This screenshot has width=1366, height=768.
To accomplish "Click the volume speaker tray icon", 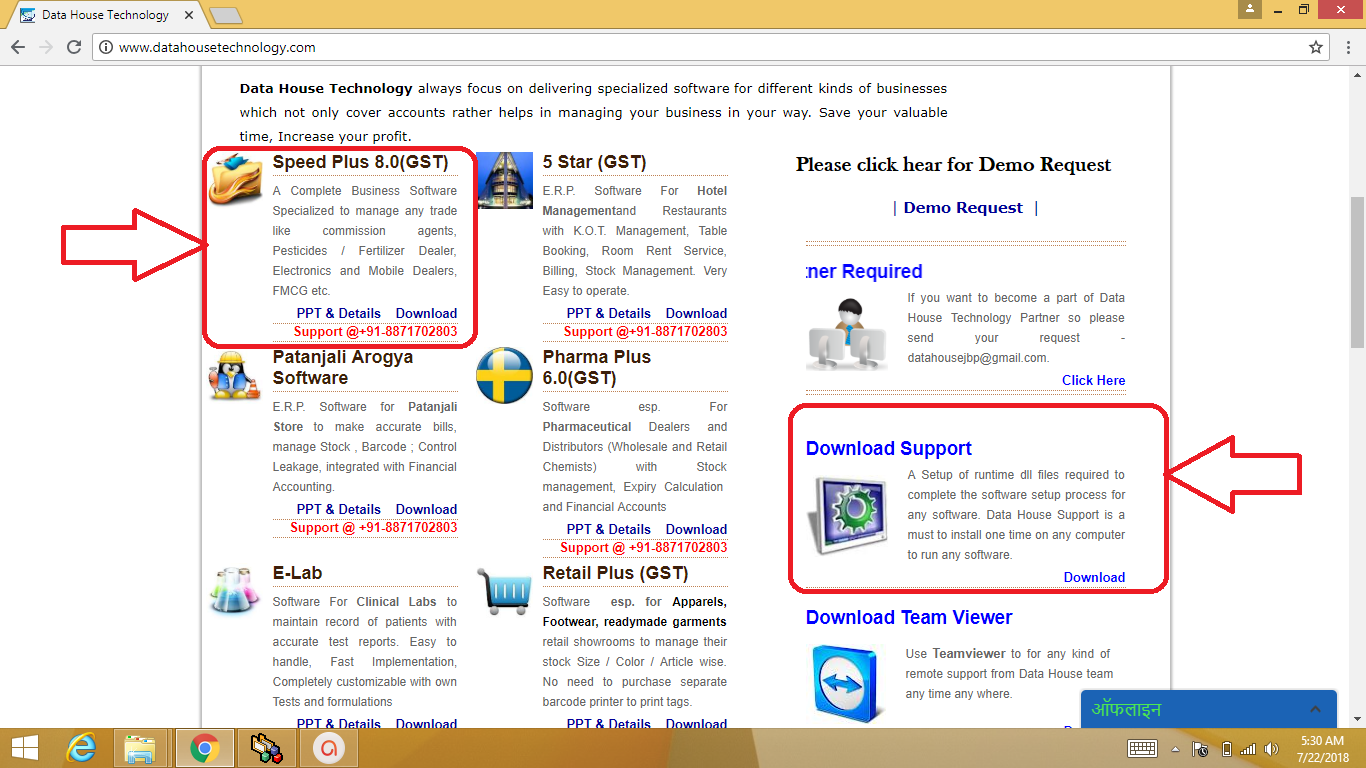I will [x=1271, y=748].
